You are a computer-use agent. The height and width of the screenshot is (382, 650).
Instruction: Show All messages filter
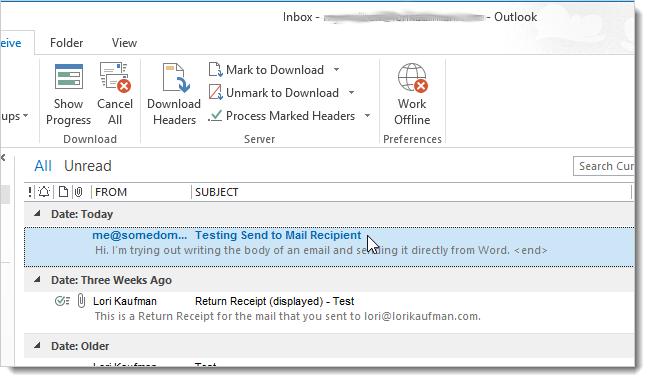pyautogui.click(x=43, y=166)
